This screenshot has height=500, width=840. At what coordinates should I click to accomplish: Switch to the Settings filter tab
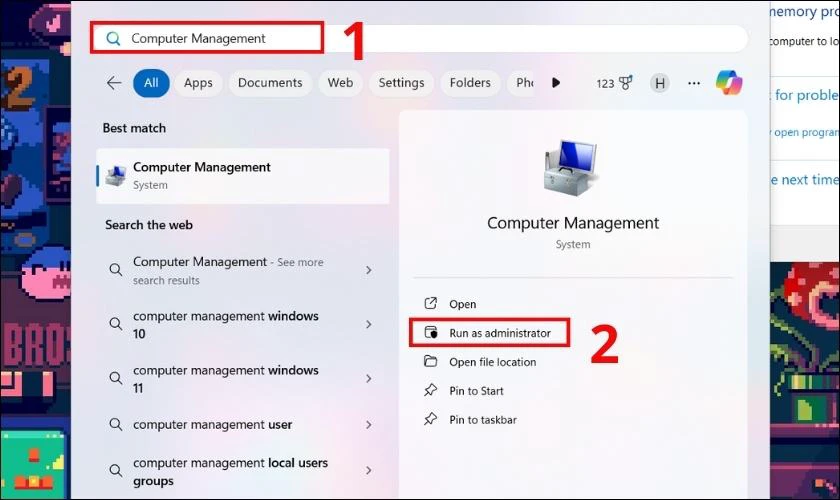coord(401,83)
